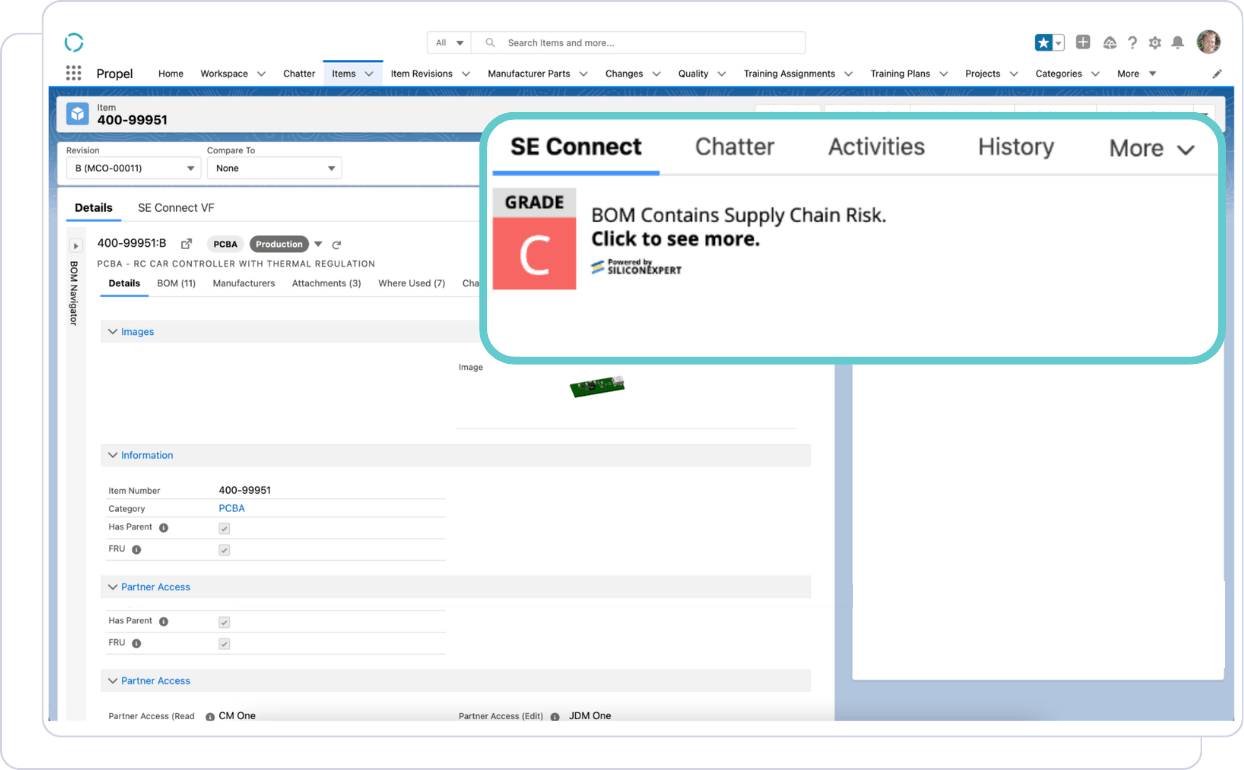Open 400-99951:B in new window icon
The image size is (1244, 770).
click(x=186, y=244)
